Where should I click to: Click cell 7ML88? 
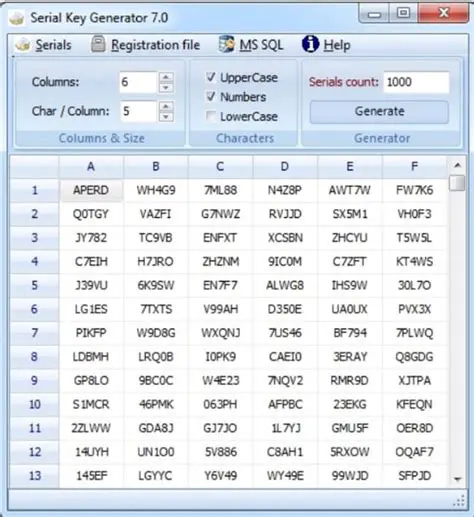pos(220,190)
